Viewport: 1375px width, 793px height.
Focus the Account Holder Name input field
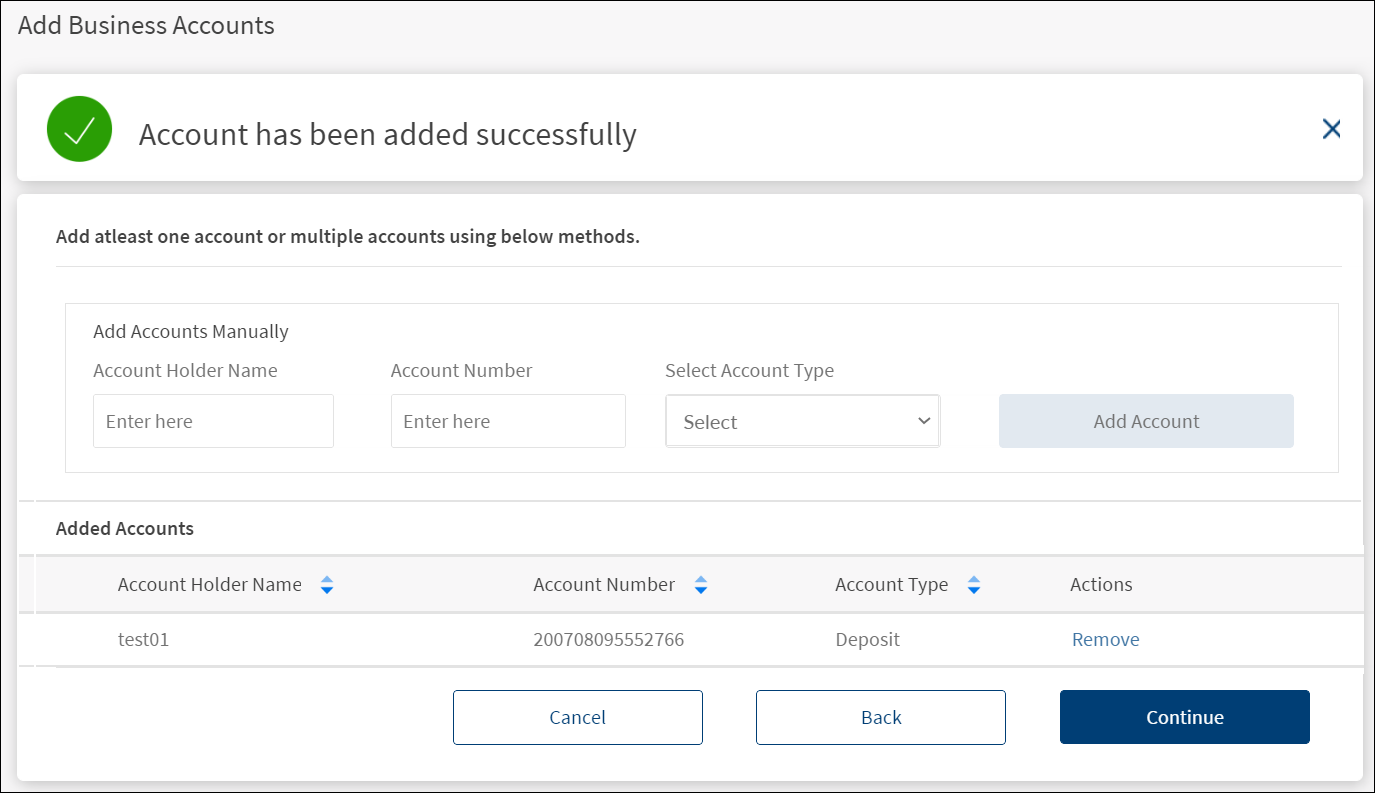(213, 421)
